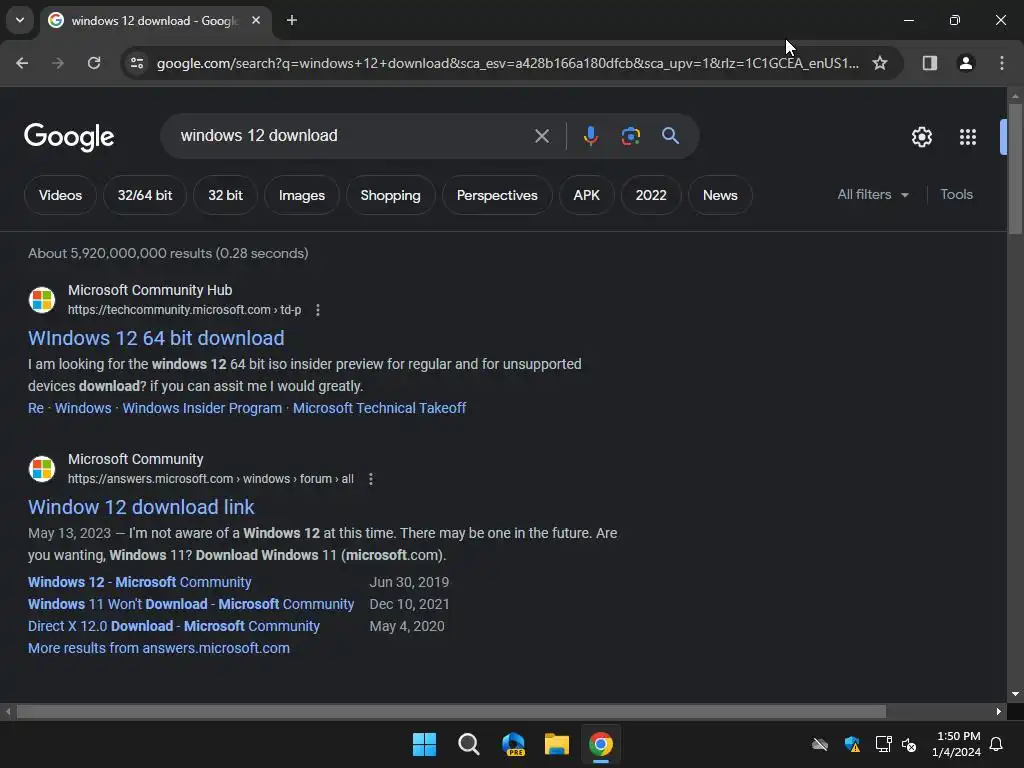Close the windows 12 download tab
This screenshot has width=1024, height=768.
(x=256, y=20)
